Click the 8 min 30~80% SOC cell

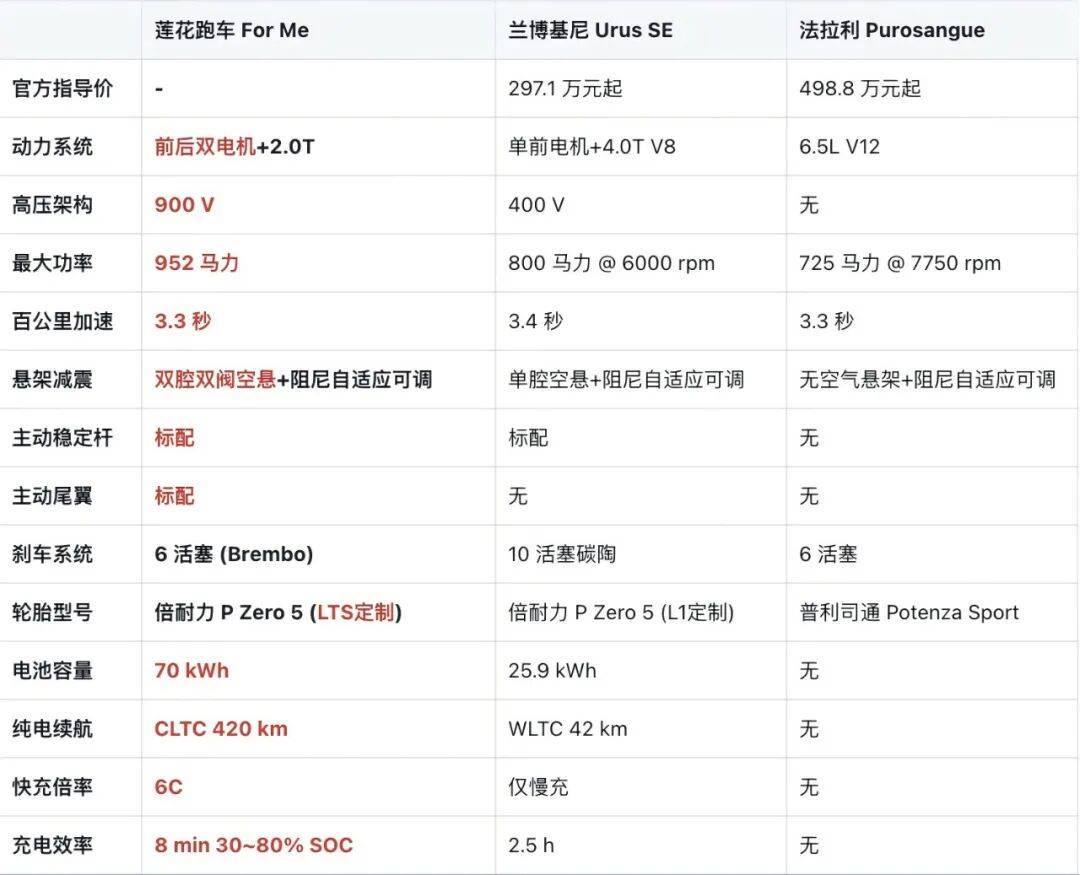click(253, 845)
